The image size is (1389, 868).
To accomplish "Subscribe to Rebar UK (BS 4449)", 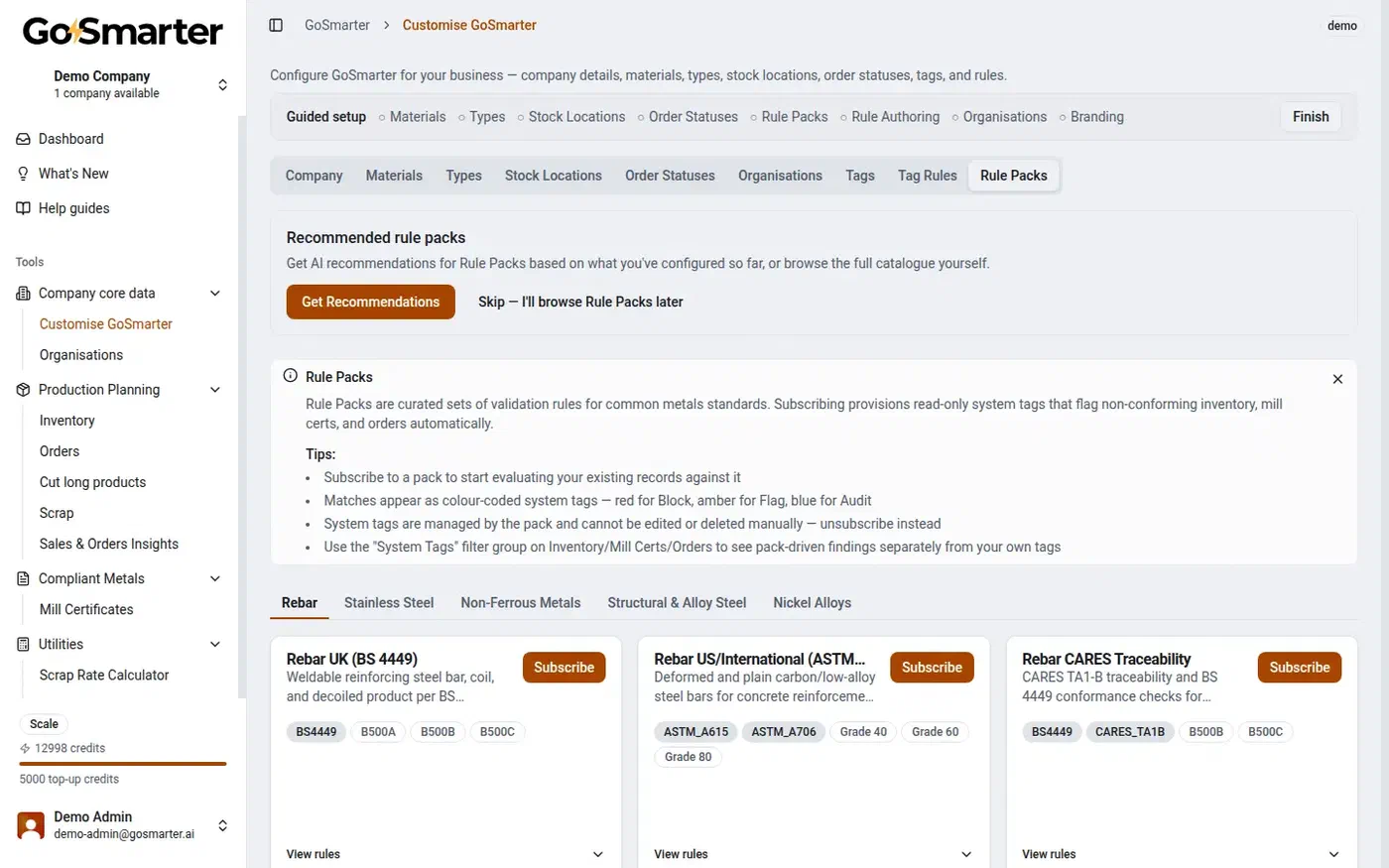I will tap(564, 668).
